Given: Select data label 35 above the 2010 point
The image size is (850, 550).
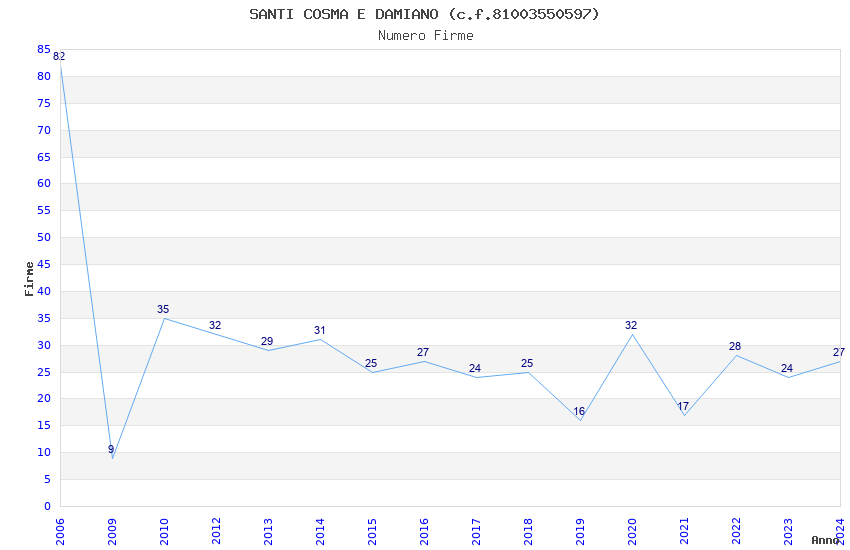Looking at the screenshot, I should (163, 309).
